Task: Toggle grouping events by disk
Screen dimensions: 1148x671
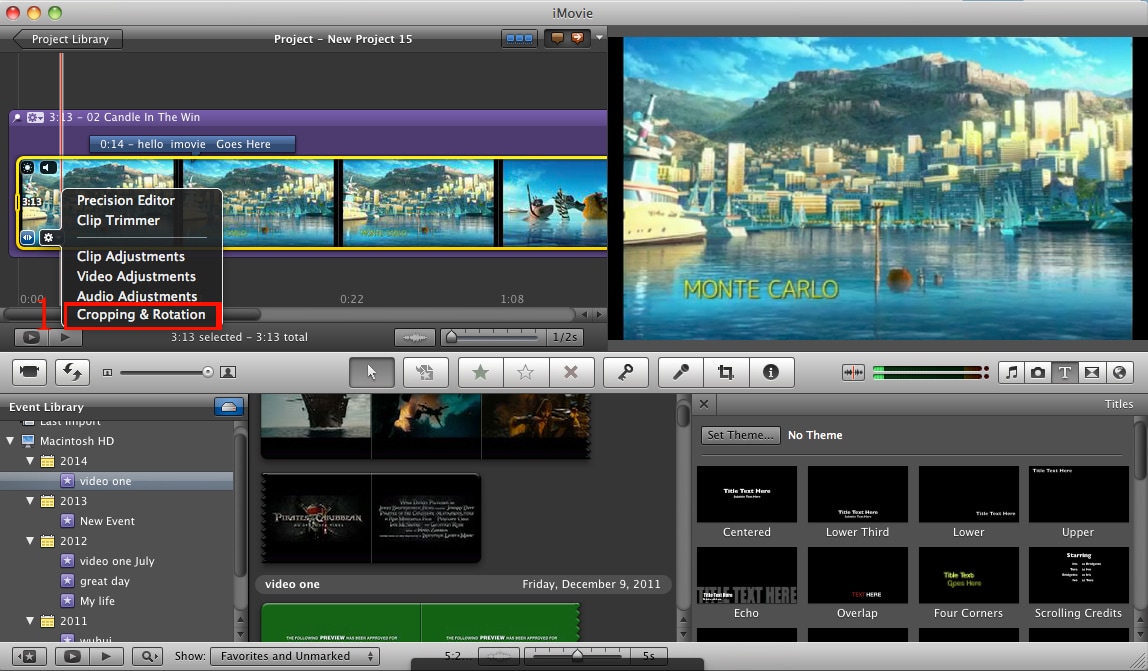Action: 228,407
